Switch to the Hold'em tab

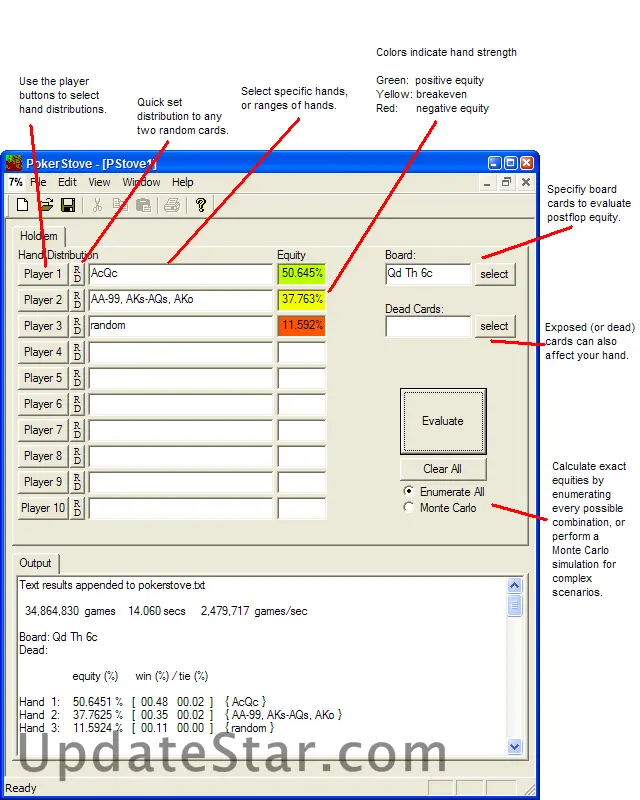[39, 236]
